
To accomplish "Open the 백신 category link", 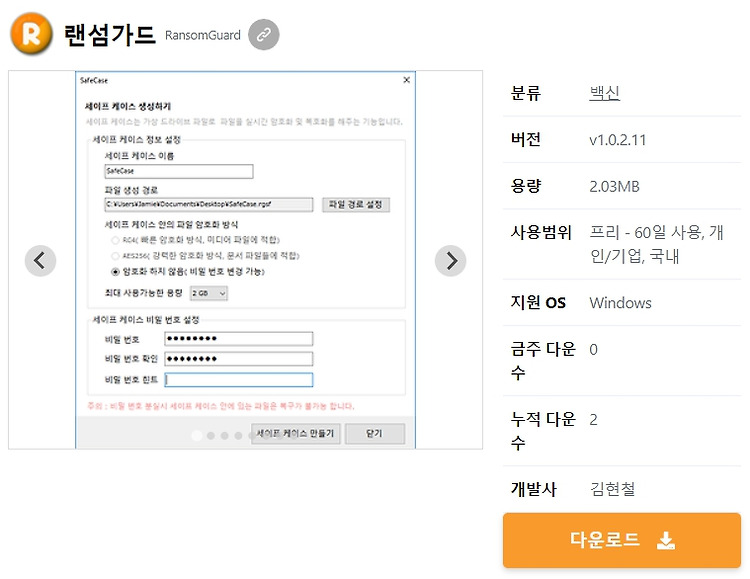I will pyautogui.click(x=605, y=93).
